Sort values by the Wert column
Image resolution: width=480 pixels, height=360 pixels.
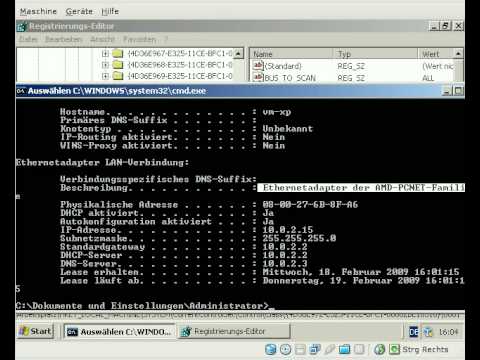436,54
